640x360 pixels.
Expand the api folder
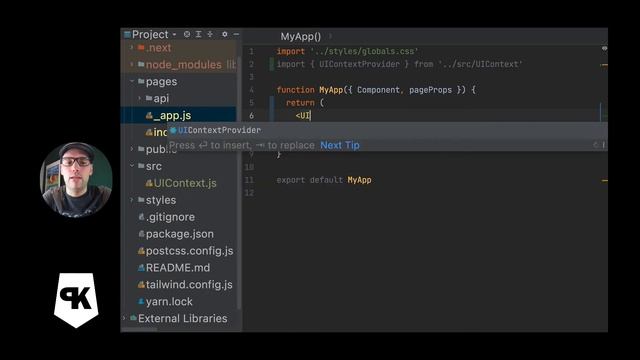[x=140, y=98]
